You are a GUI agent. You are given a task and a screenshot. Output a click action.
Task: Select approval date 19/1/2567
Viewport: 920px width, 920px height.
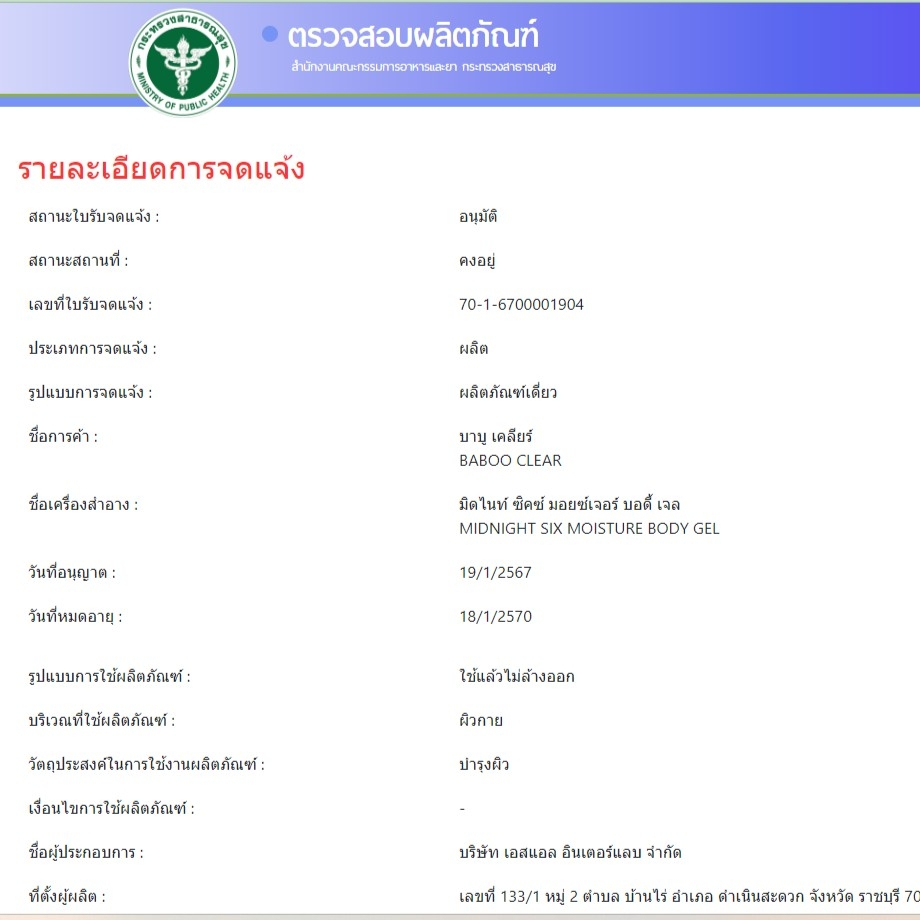(x=495, y=573)
